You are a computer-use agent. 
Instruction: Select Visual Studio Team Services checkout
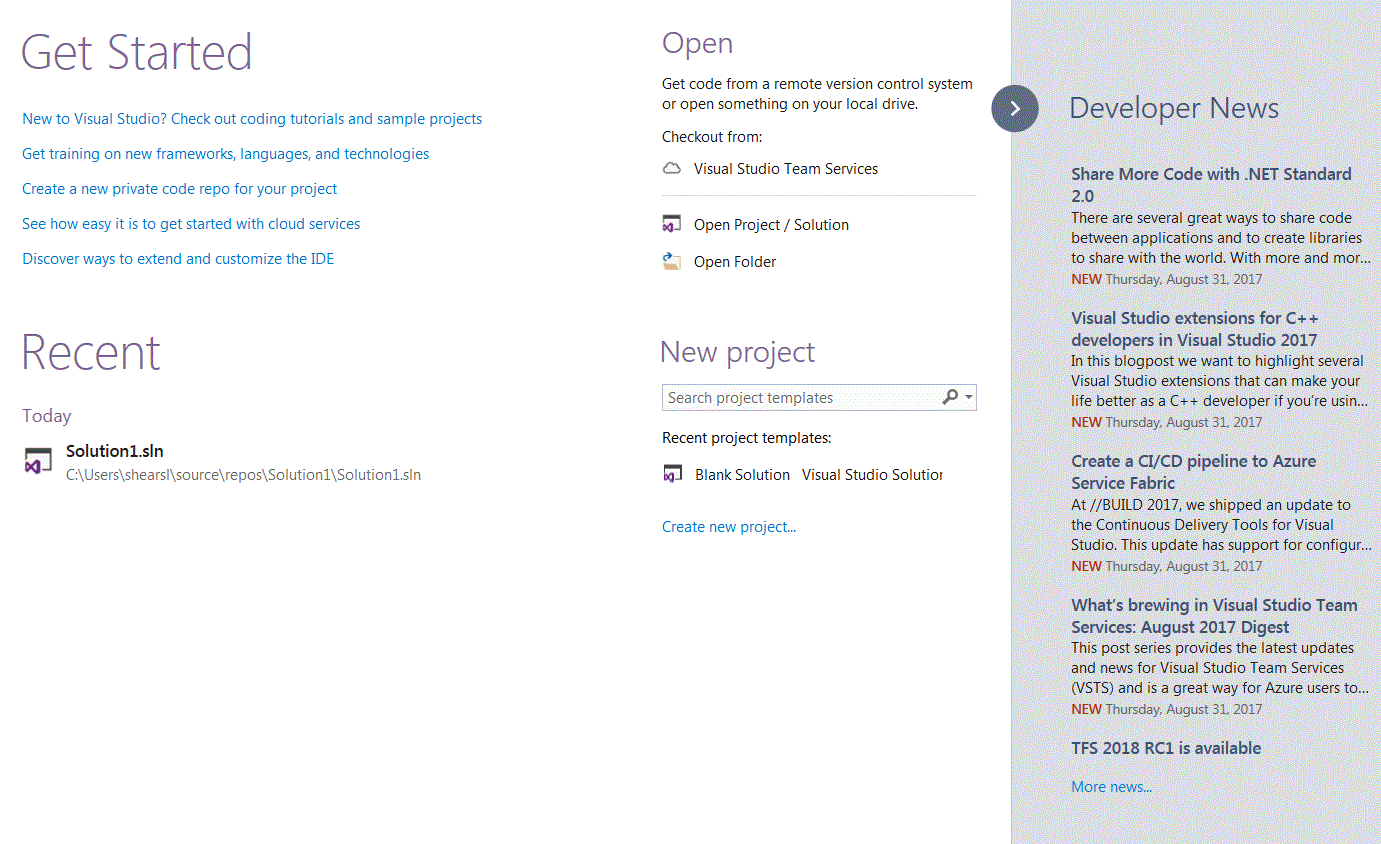786,169
